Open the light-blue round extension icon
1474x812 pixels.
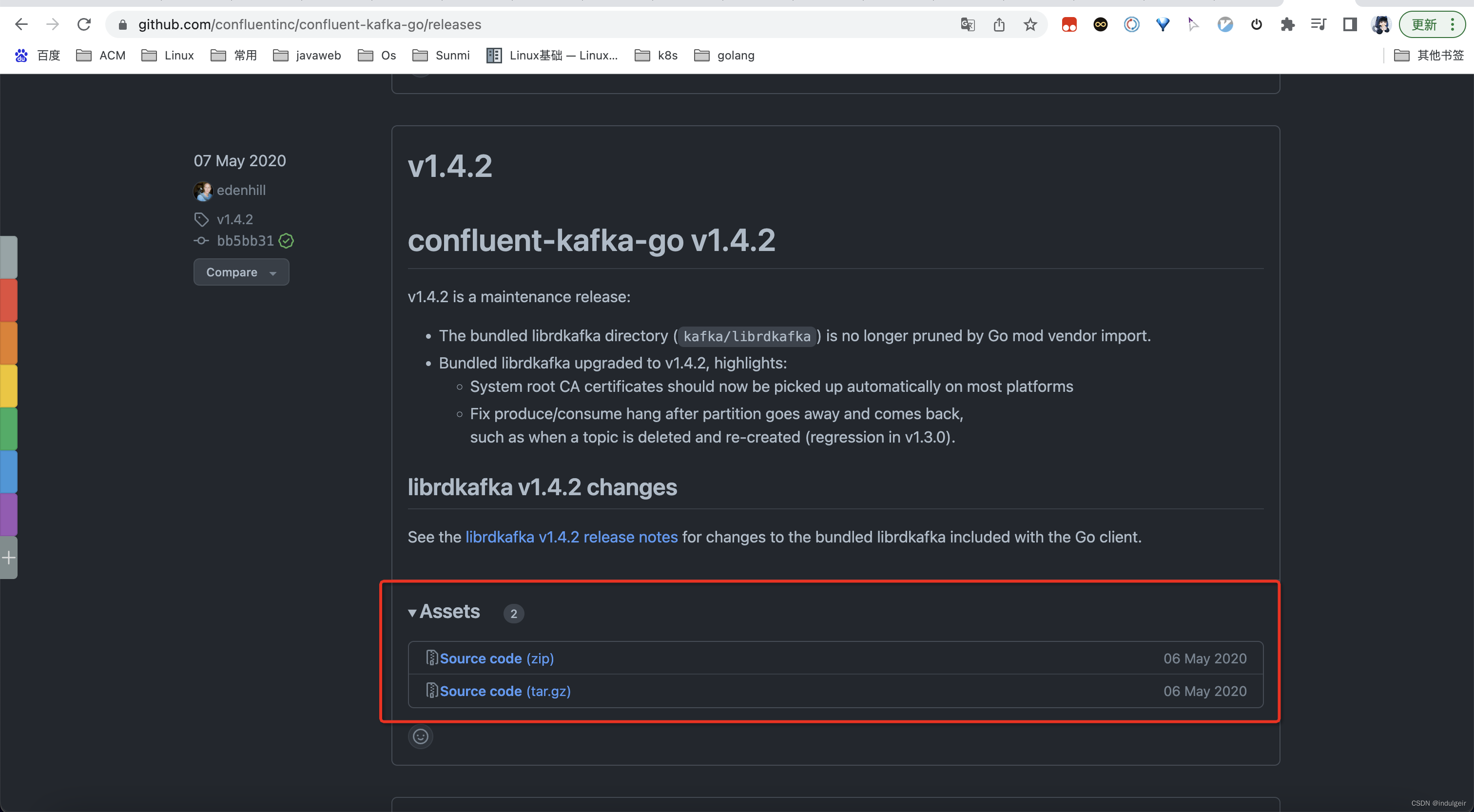pos(1225,24)
